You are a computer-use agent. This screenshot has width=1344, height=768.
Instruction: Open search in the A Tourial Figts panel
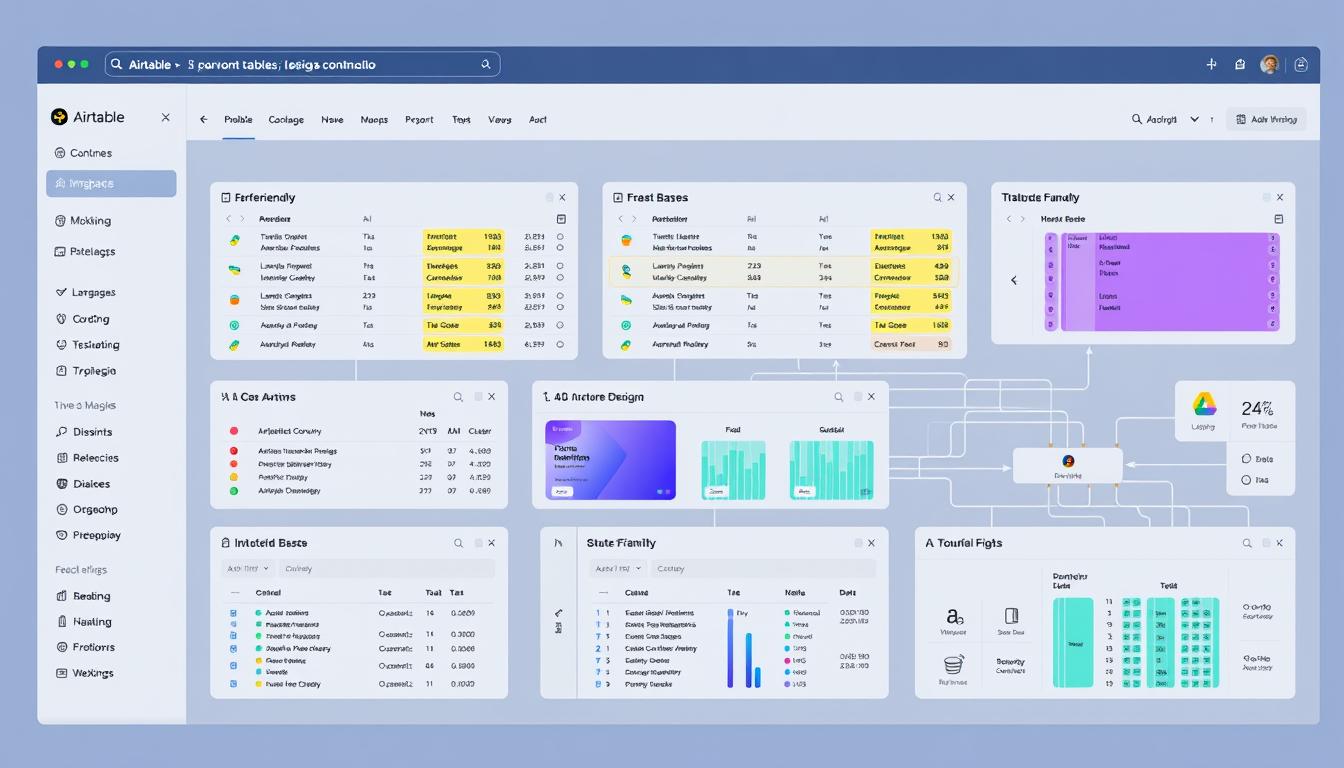(1247, 543)
